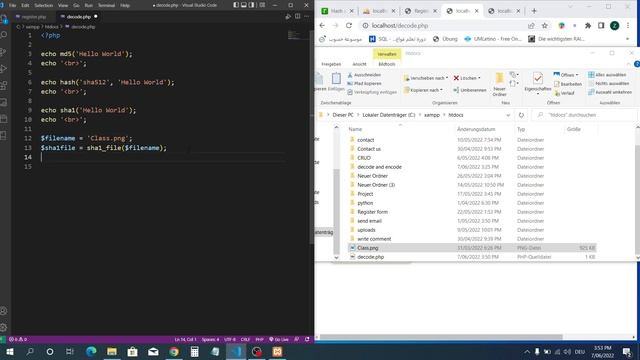Toggle panel layout icon in VS Code title bar
Viewport: 640px width, 360px height.
(x=244, y=5)
